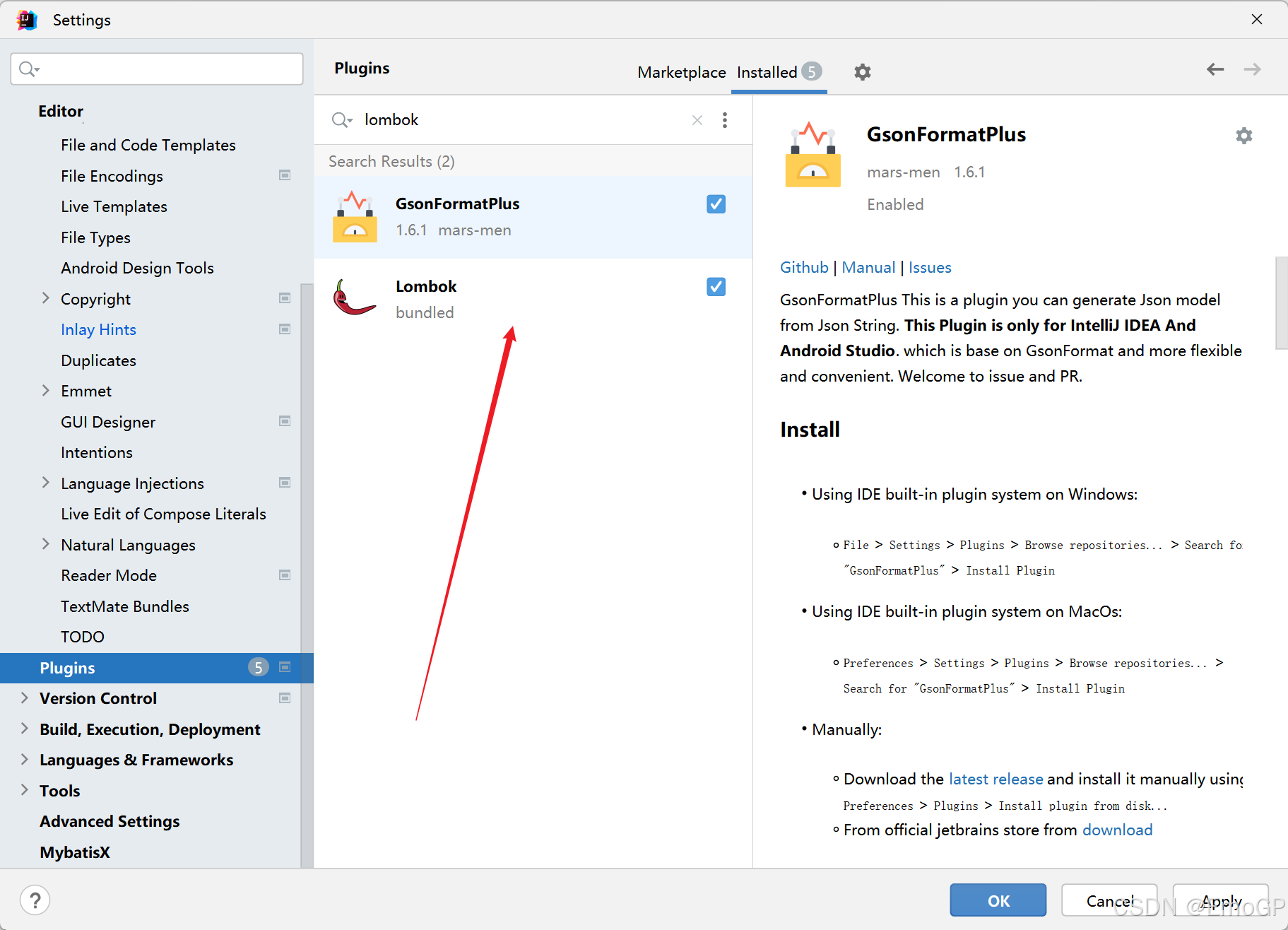Open Live Templates settings
This screenshot has width=1288, height=930.
[114, 206]
